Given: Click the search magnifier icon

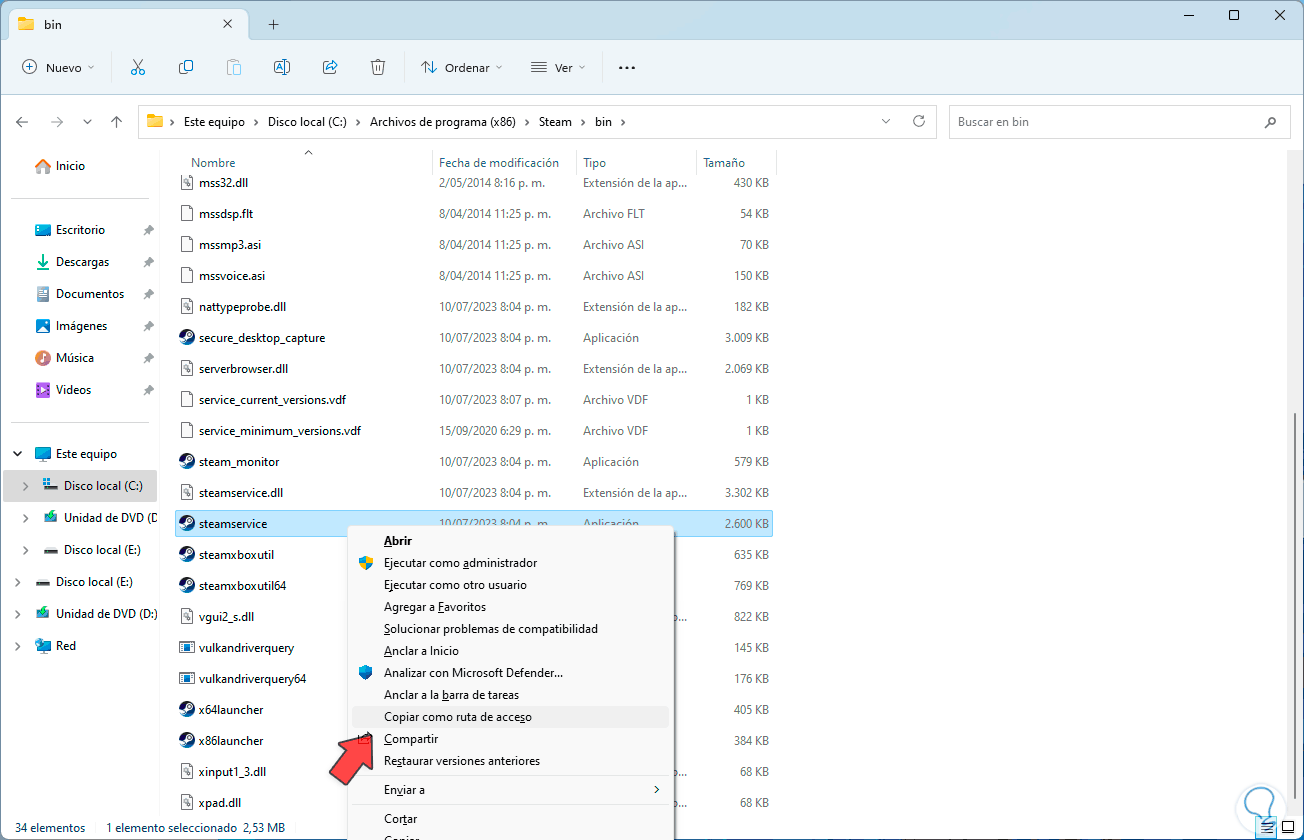Looking at the screenshot, I should [x=1270, y=122].
